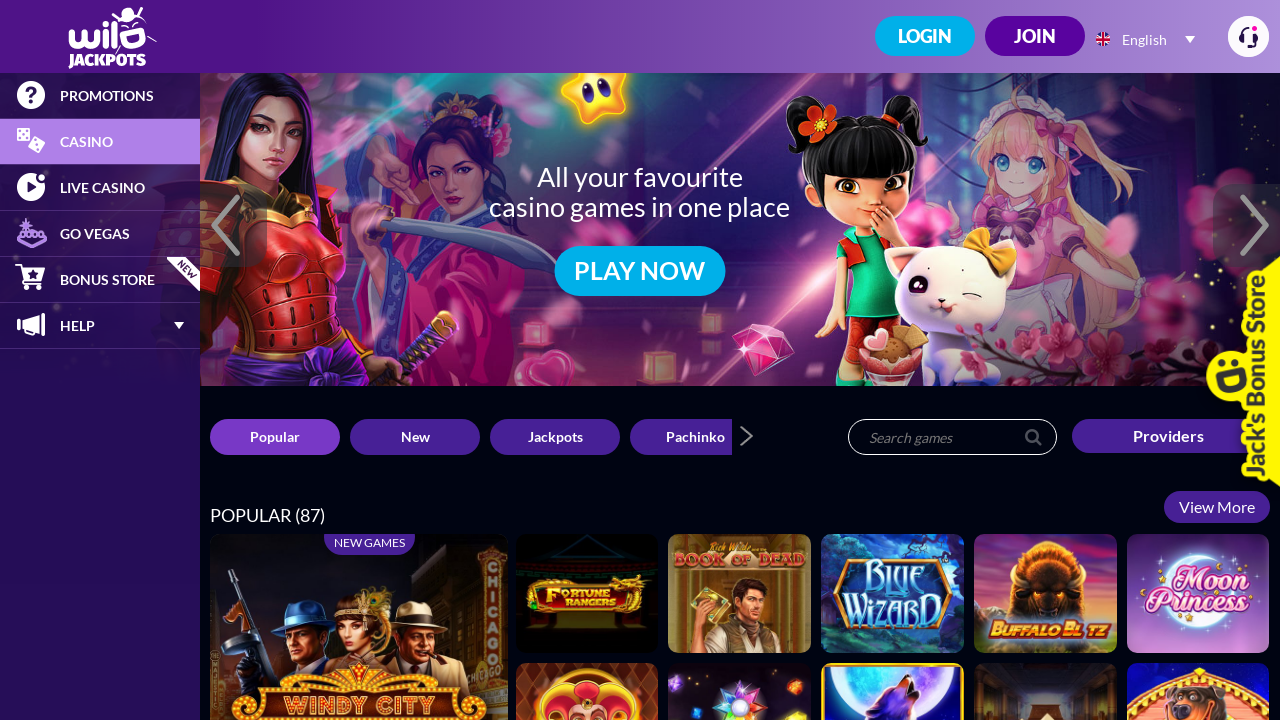Click the Search games field
The width and height of the screenshot is (1280, 720).
coord(952,437)
